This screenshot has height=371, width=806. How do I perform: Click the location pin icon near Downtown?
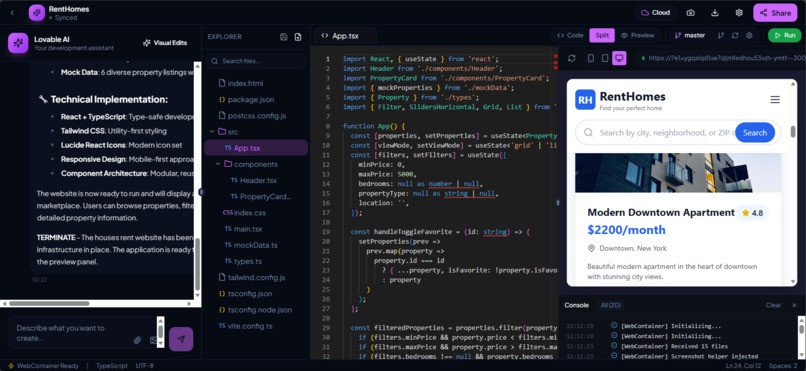coord(591,248)
